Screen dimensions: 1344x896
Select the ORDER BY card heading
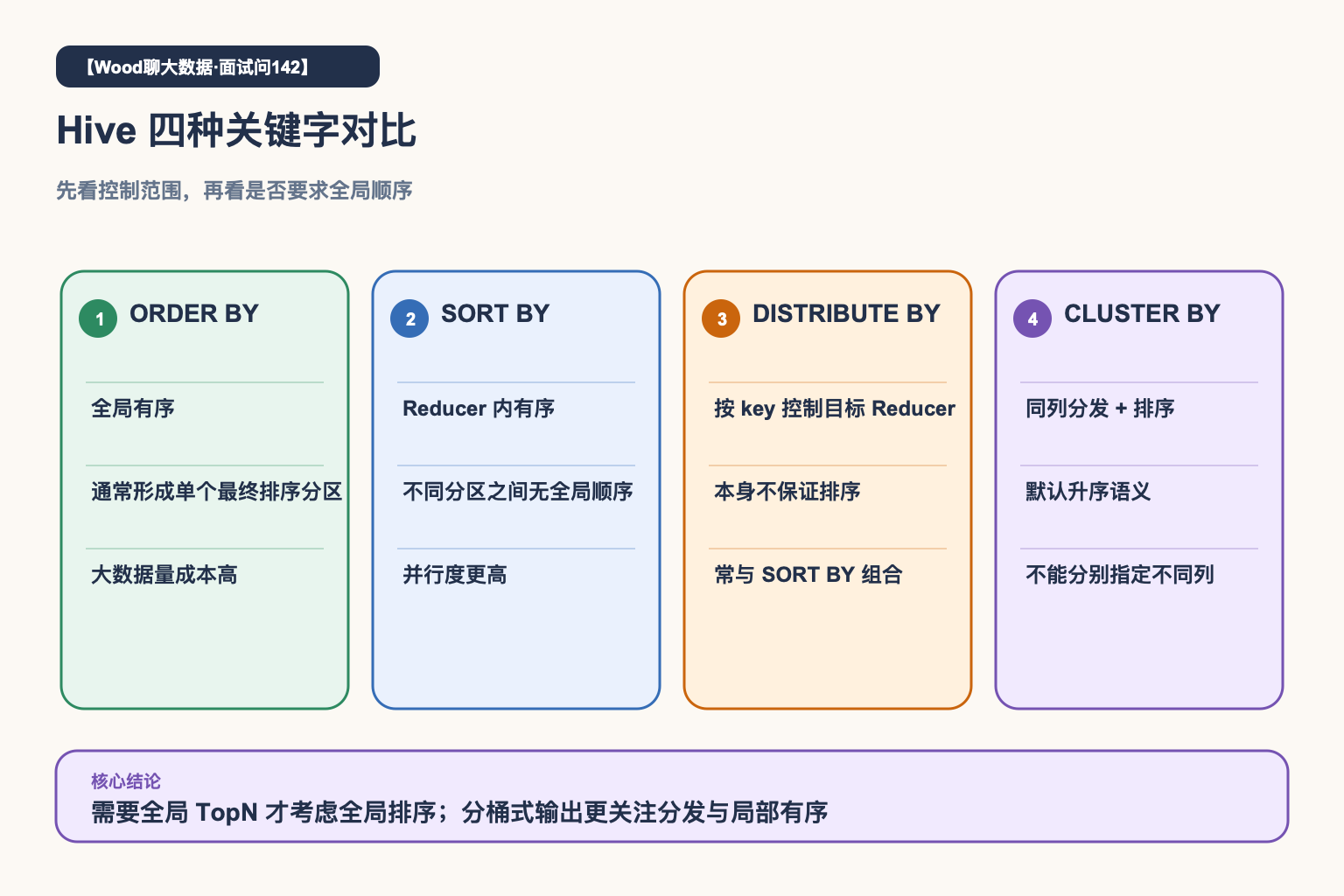194,313
